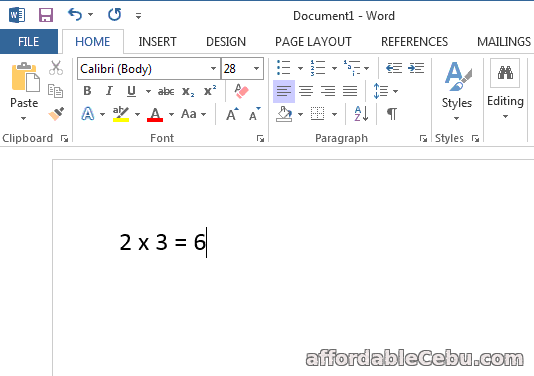This screenshot has width=534, height=376.
Task: Align text left
Action: point(284,91)
